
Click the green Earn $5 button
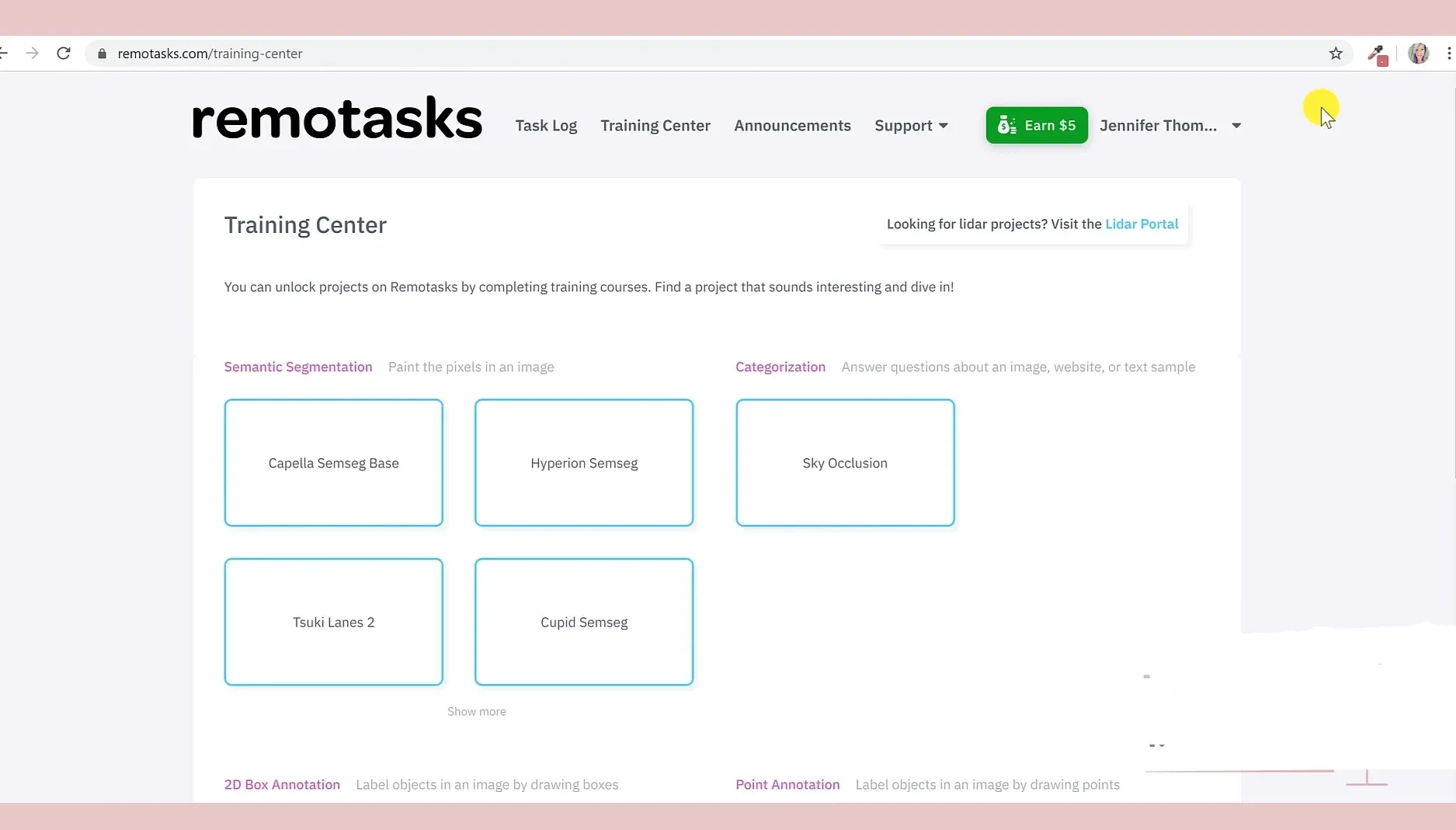click(x=1037, y=125)
